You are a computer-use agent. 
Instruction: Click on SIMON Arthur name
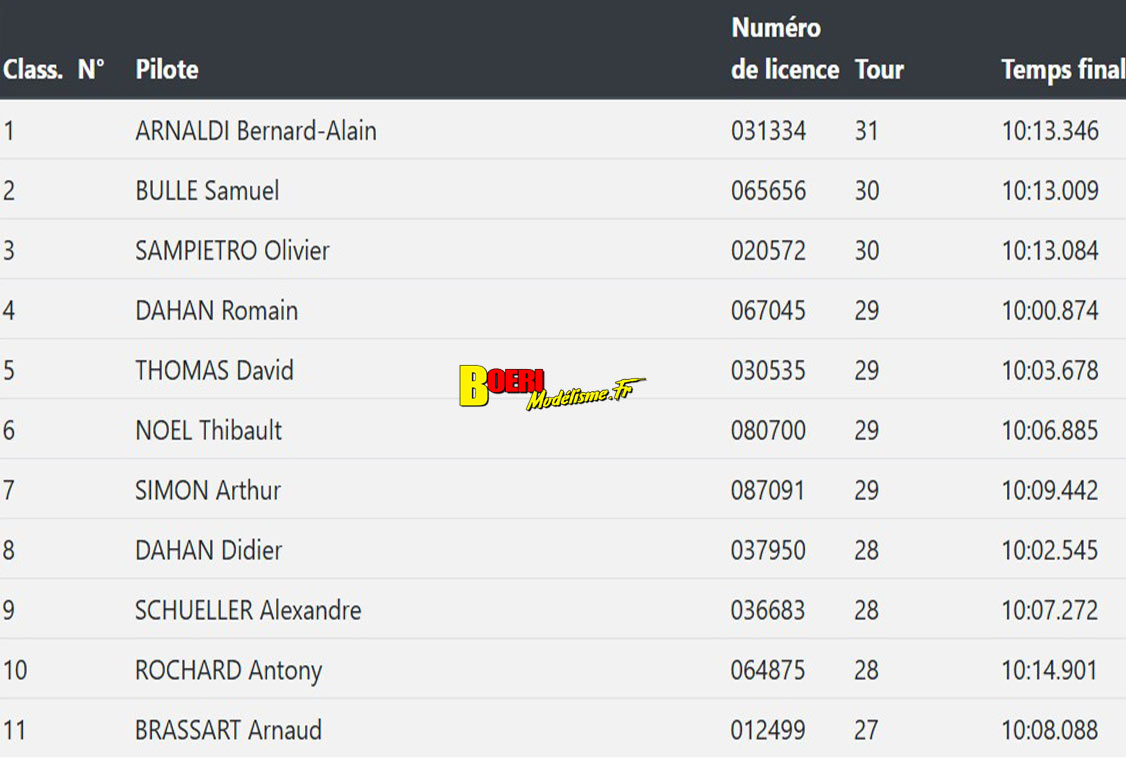click(208, 491)
